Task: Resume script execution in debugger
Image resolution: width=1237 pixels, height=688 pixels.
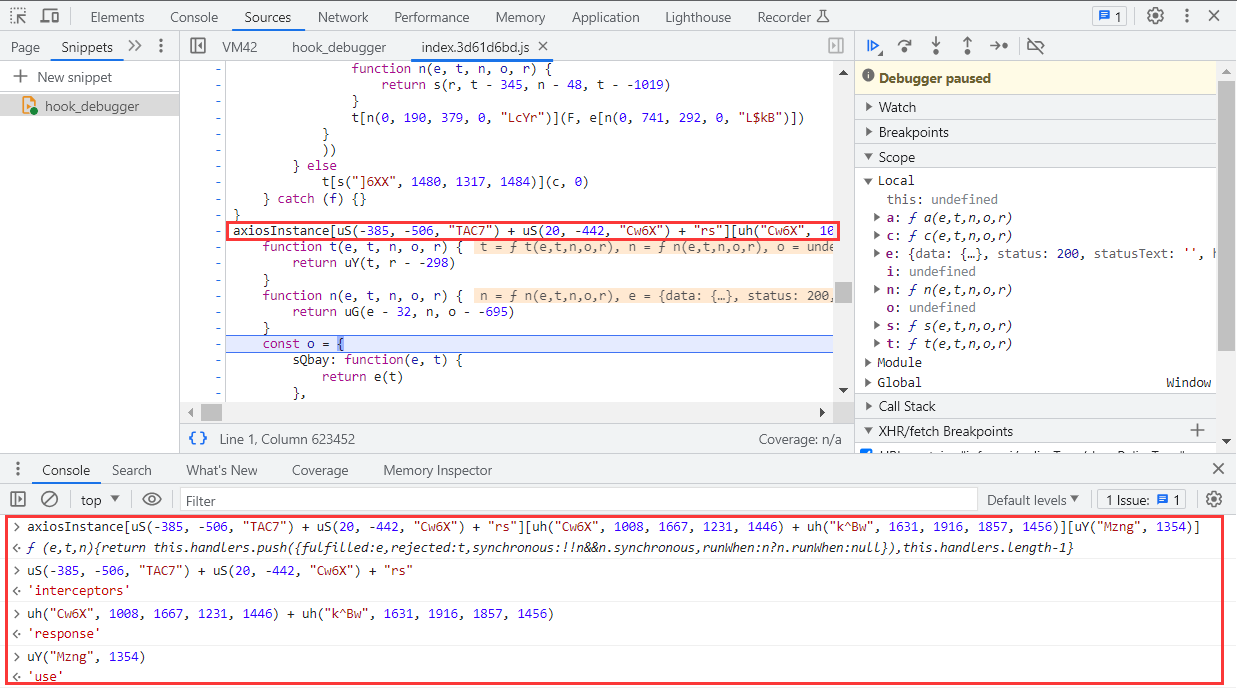Action: coord(873,46)
